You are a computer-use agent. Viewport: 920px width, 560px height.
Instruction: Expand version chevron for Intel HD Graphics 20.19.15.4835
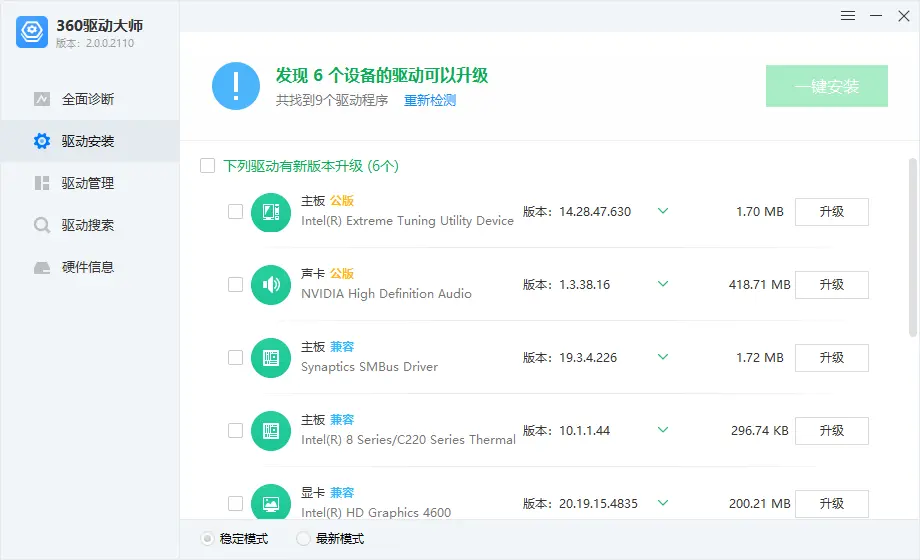[x=662, y=503]
